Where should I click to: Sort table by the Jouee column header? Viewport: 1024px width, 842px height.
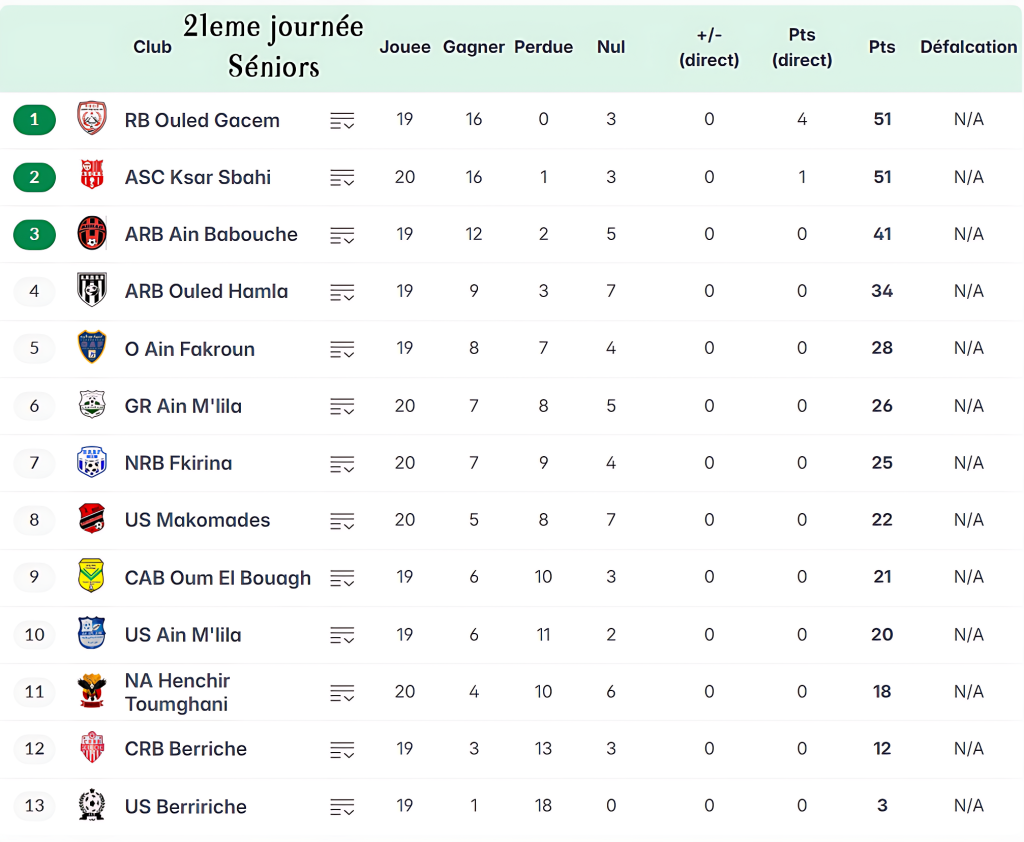[x=405, y=47]
